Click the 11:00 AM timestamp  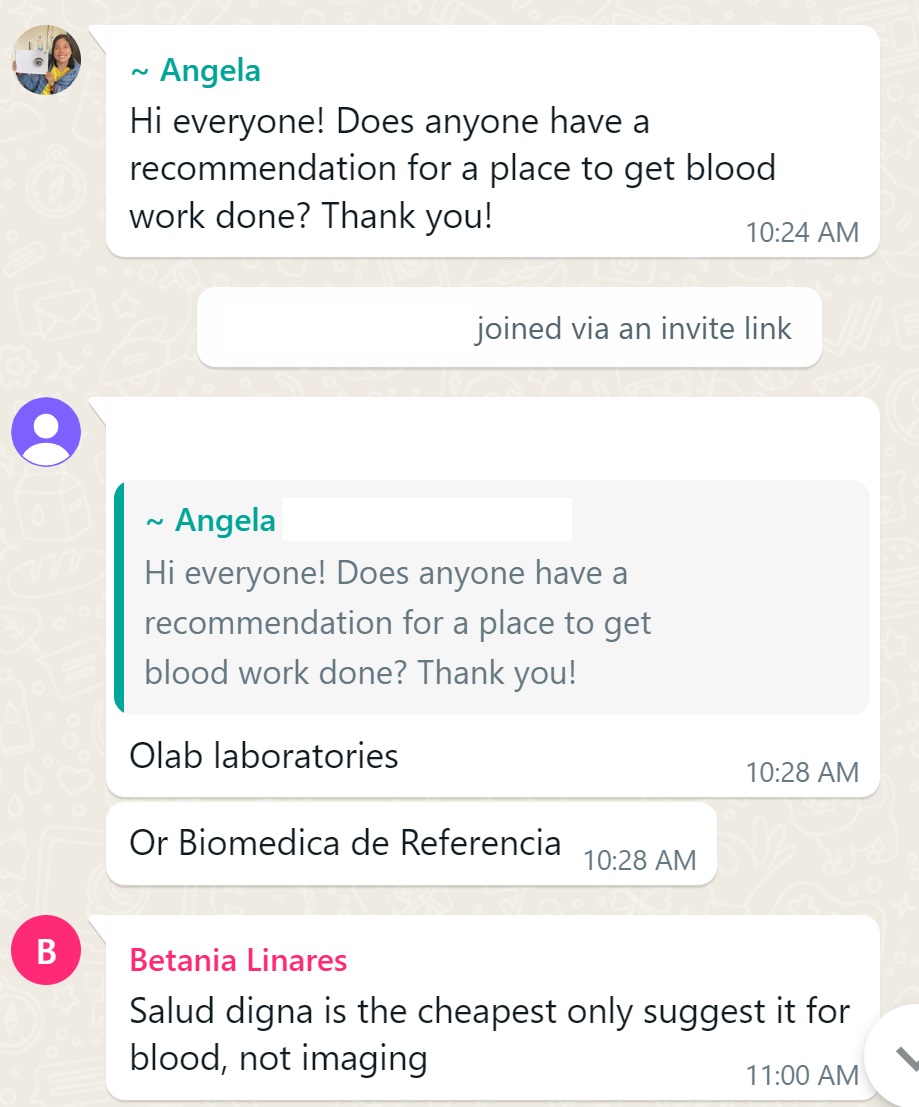802,1075
